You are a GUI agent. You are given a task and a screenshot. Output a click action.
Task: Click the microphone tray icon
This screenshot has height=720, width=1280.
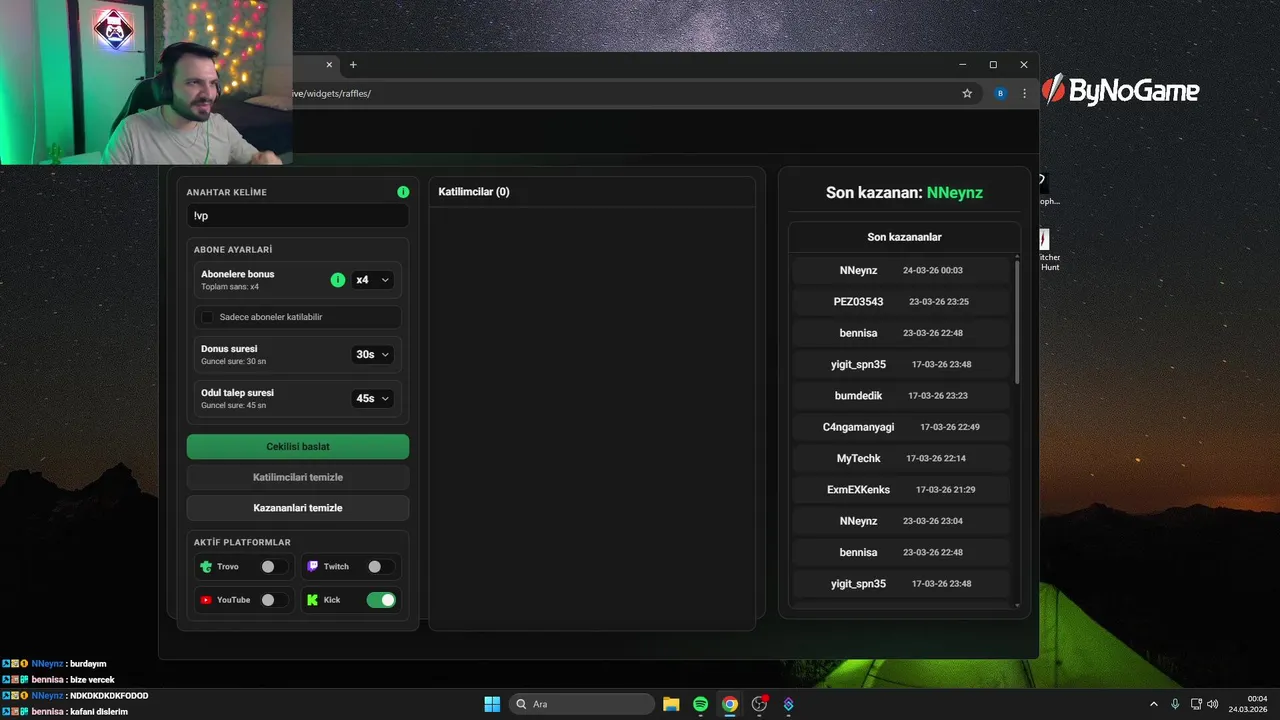point(1175,704)
